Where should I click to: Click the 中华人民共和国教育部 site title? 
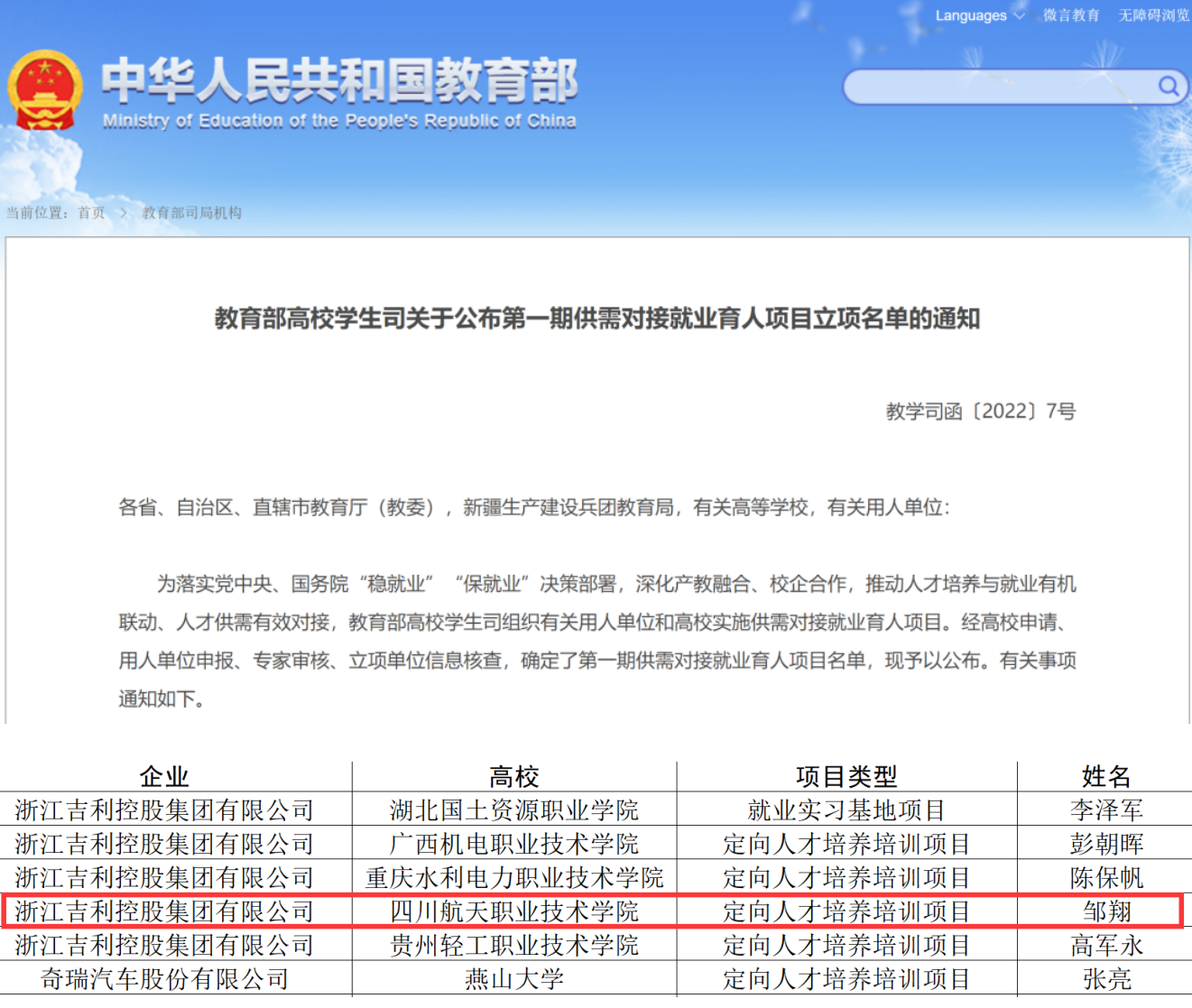(x=339, y=81)
